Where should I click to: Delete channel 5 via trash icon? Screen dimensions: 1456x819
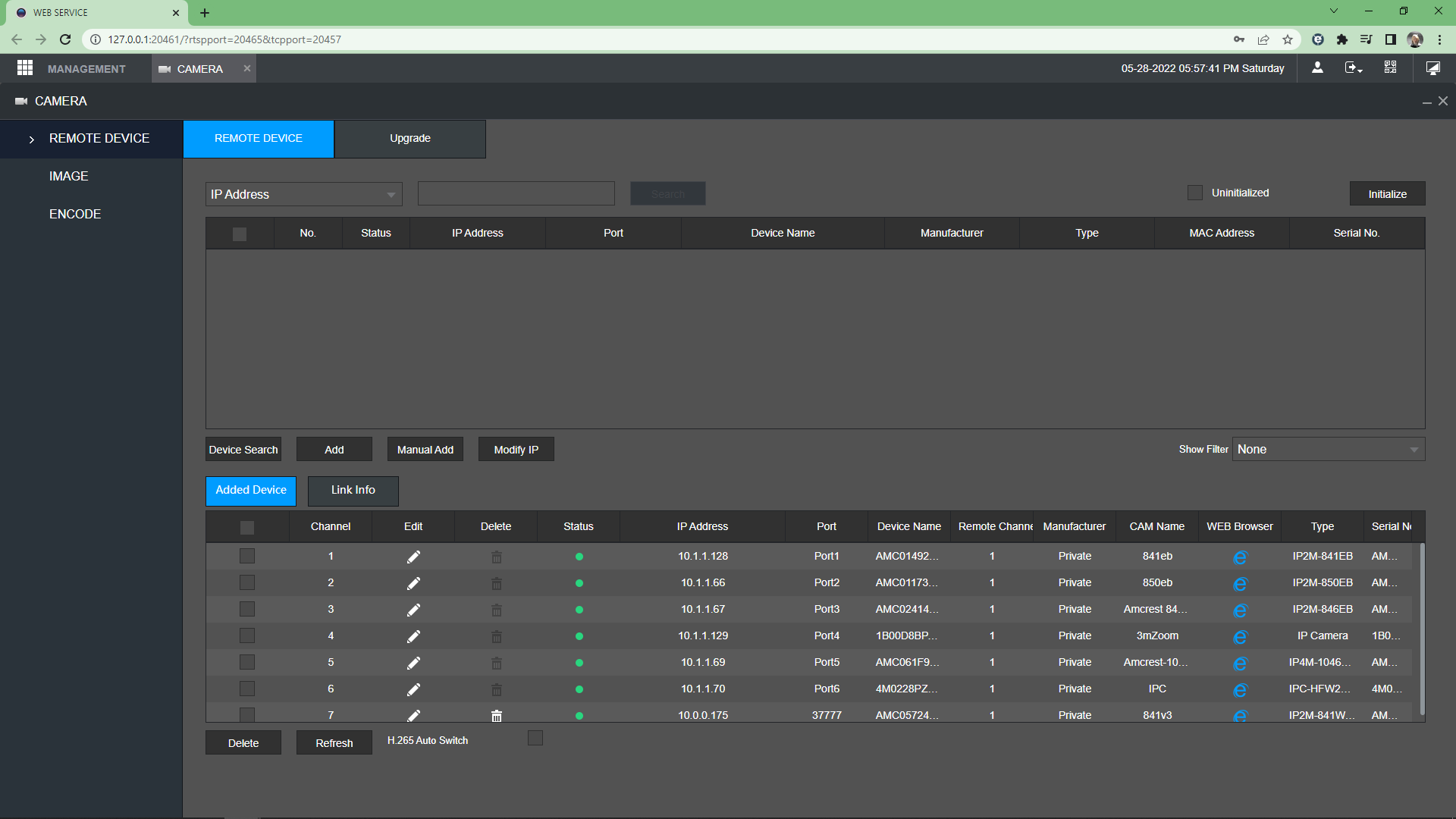497,663
